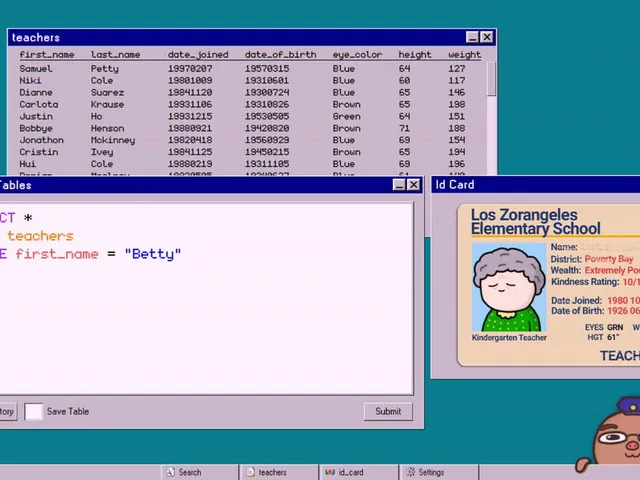This screenshot has width=640, height=480.
Task: Click the "Betty" string in the query
Action: (x=153, y=254)
